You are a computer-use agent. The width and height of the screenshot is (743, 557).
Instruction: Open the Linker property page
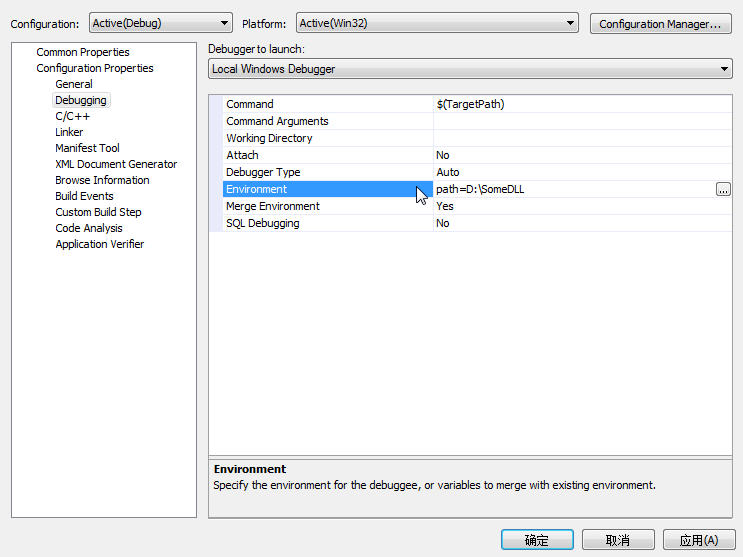pyautogui.click(x=69, y=132)
